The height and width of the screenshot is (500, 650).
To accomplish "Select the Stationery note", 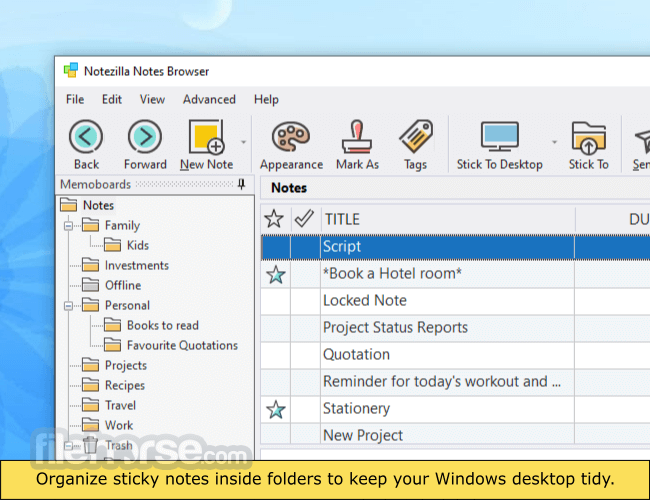I will pos(455,409).
